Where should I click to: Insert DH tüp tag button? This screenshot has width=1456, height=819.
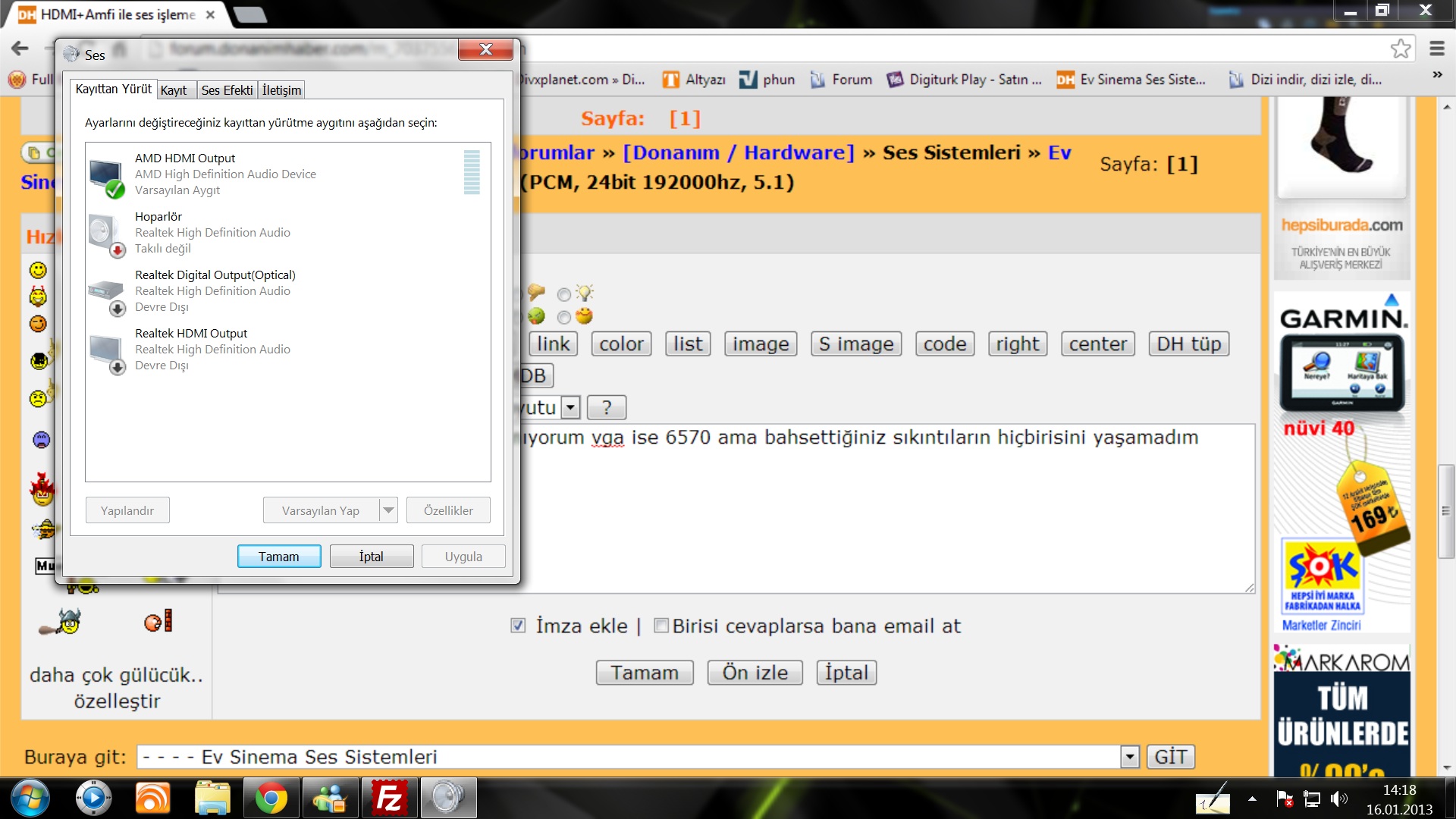click(1189, 344)
